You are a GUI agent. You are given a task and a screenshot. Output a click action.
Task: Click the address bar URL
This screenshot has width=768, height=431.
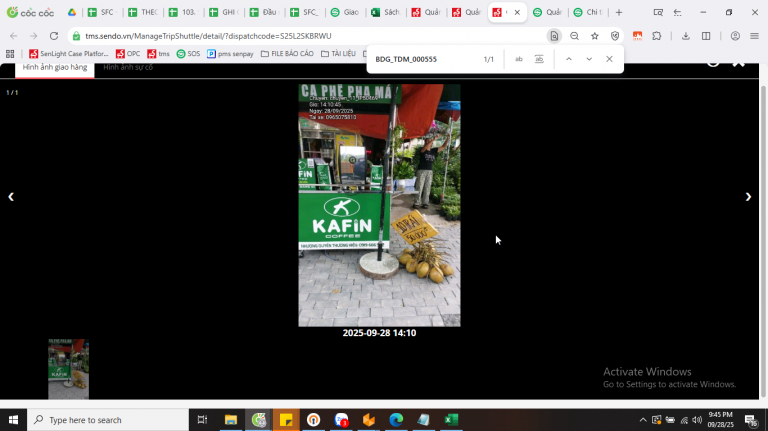coord(208,36)
